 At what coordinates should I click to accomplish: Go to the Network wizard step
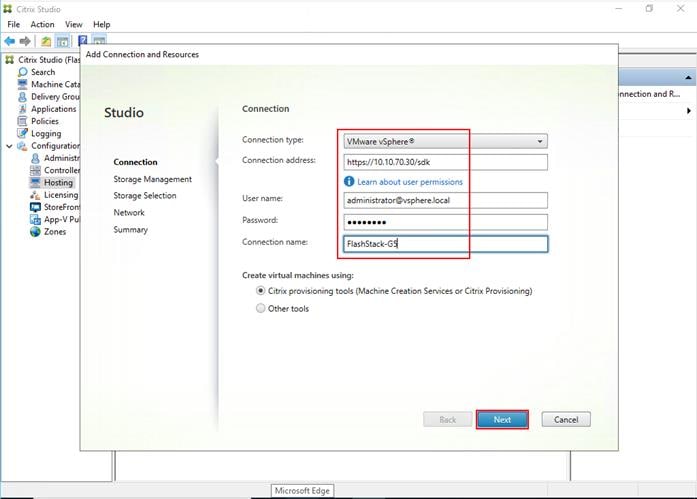click(x=129, y=212)
